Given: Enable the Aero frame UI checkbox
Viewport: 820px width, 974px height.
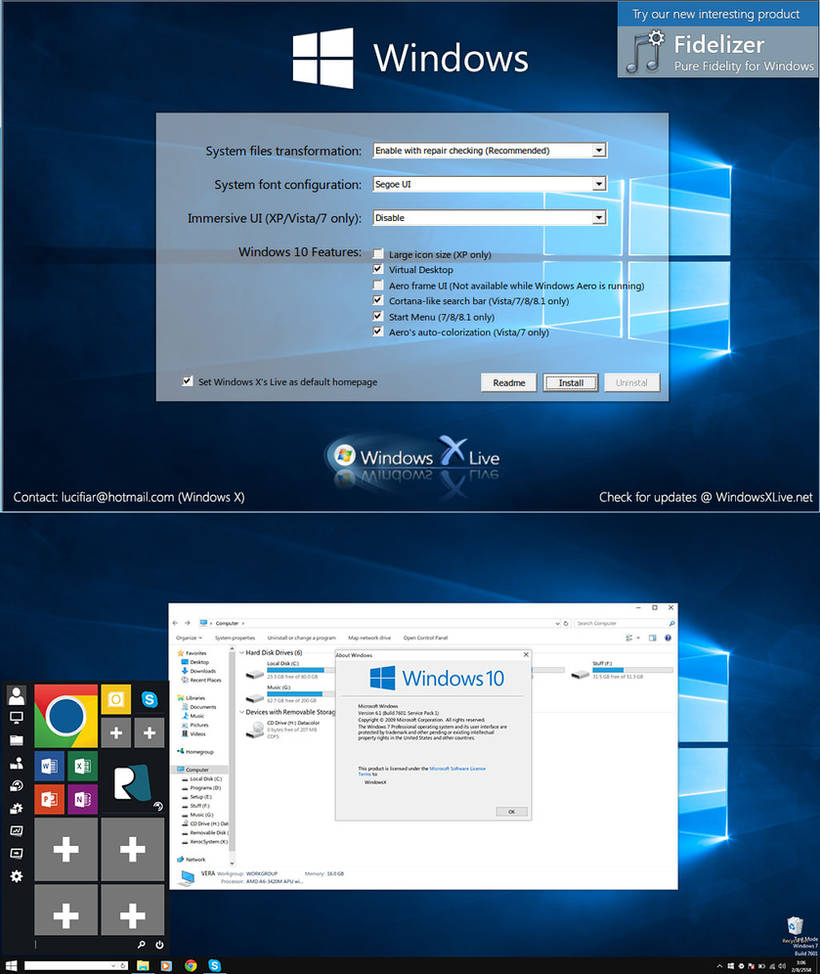Looking at the screenshot, I should point(378,285).
